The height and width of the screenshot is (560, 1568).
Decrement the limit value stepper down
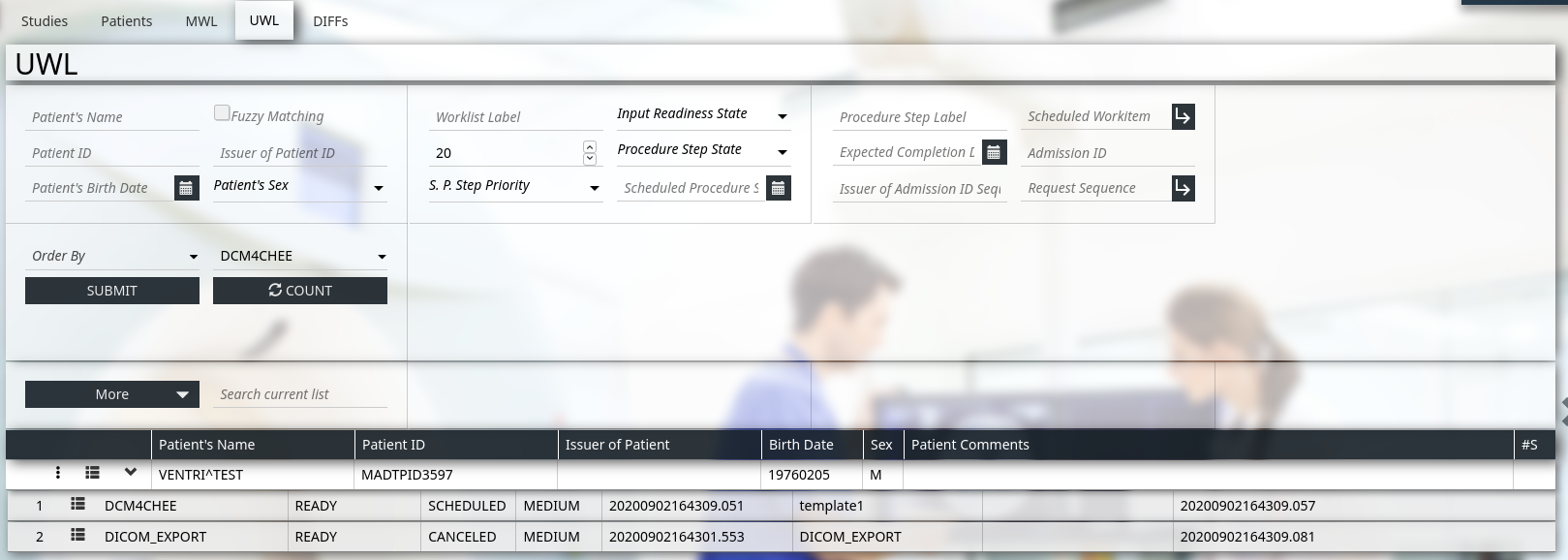pyautogui.click(x=590, y=158)
